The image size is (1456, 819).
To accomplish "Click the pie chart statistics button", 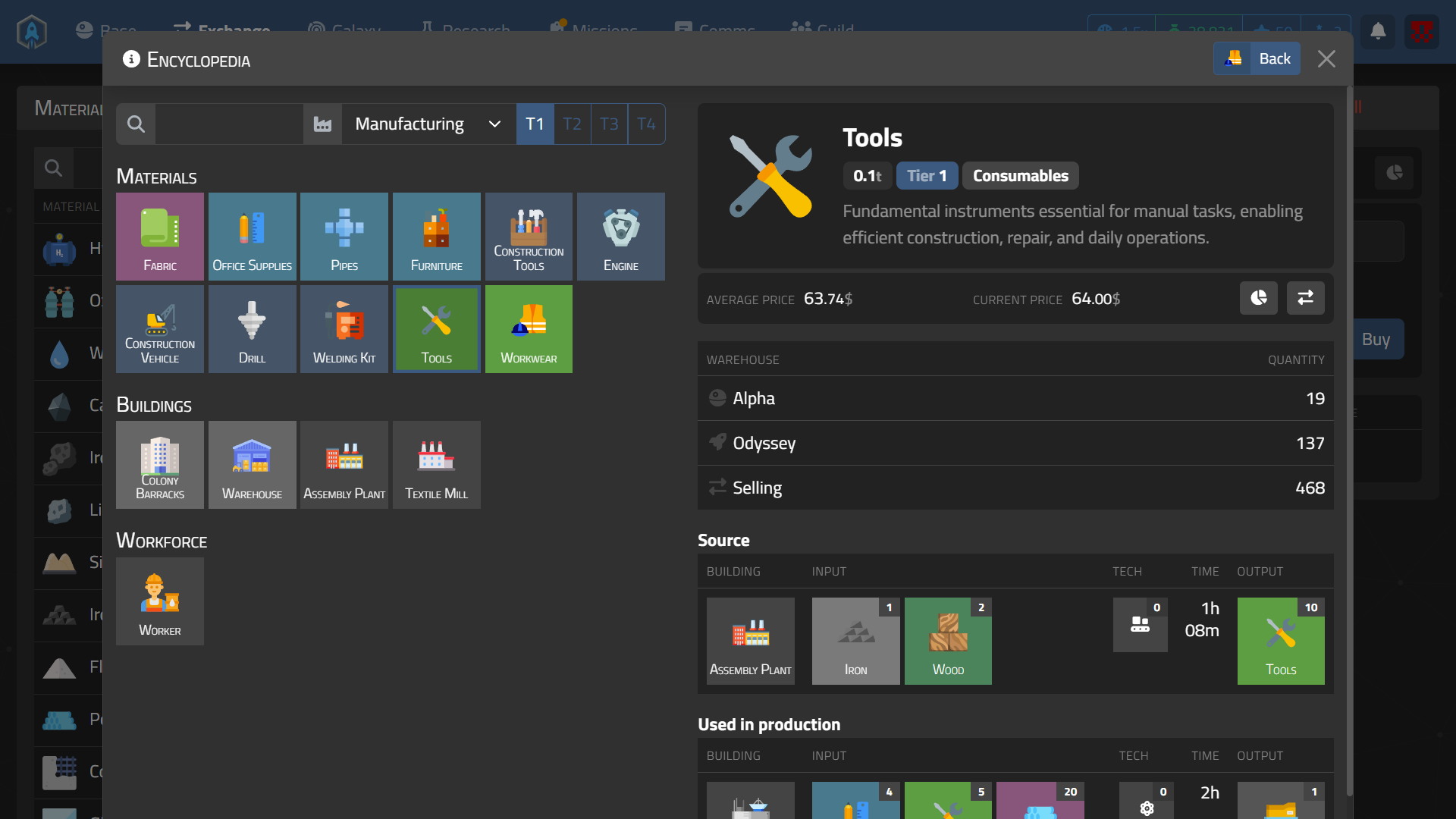I will pos(1258,298).
